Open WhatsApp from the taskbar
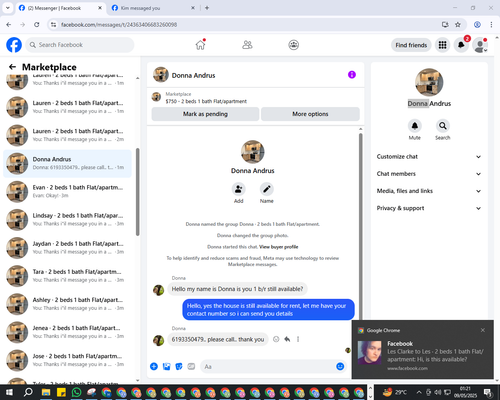The image size is (500, 400). click(76, 392)
